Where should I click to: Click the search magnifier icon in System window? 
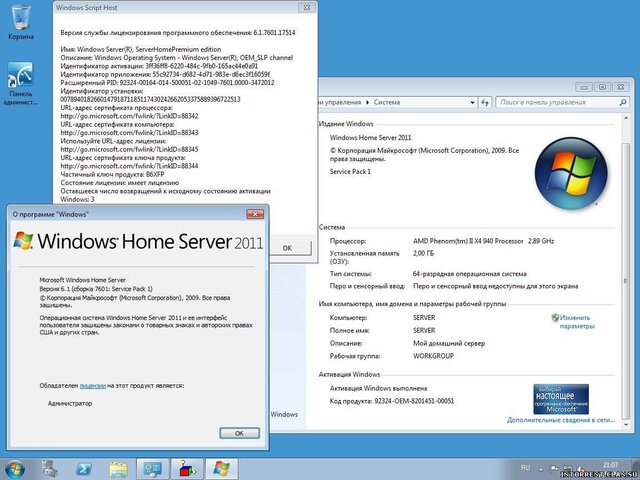pos(623,102)
